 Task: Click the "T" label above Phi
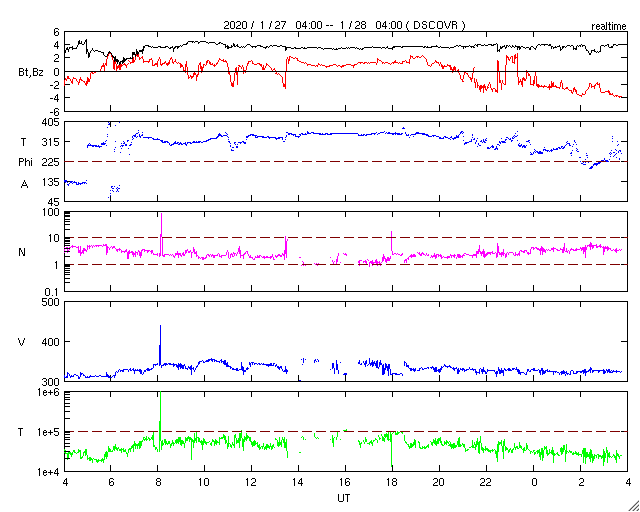[x=24, y=142]
